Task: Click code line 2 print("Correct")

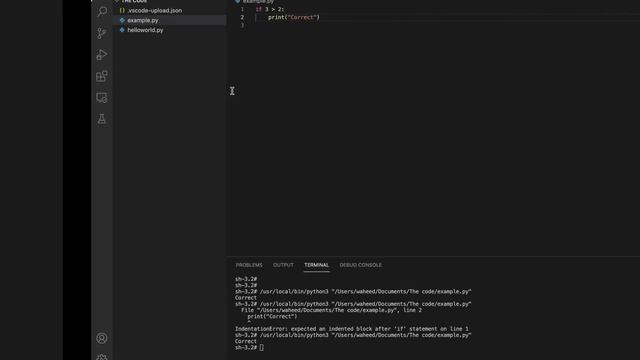Action: coord(294,17)
